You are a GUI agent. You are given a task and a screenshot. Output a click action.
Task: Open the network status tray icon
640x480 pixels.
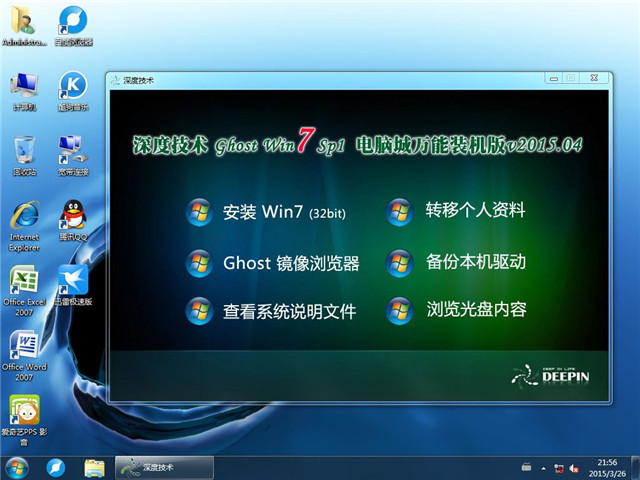pyautogui.click(x=559, y=468)
